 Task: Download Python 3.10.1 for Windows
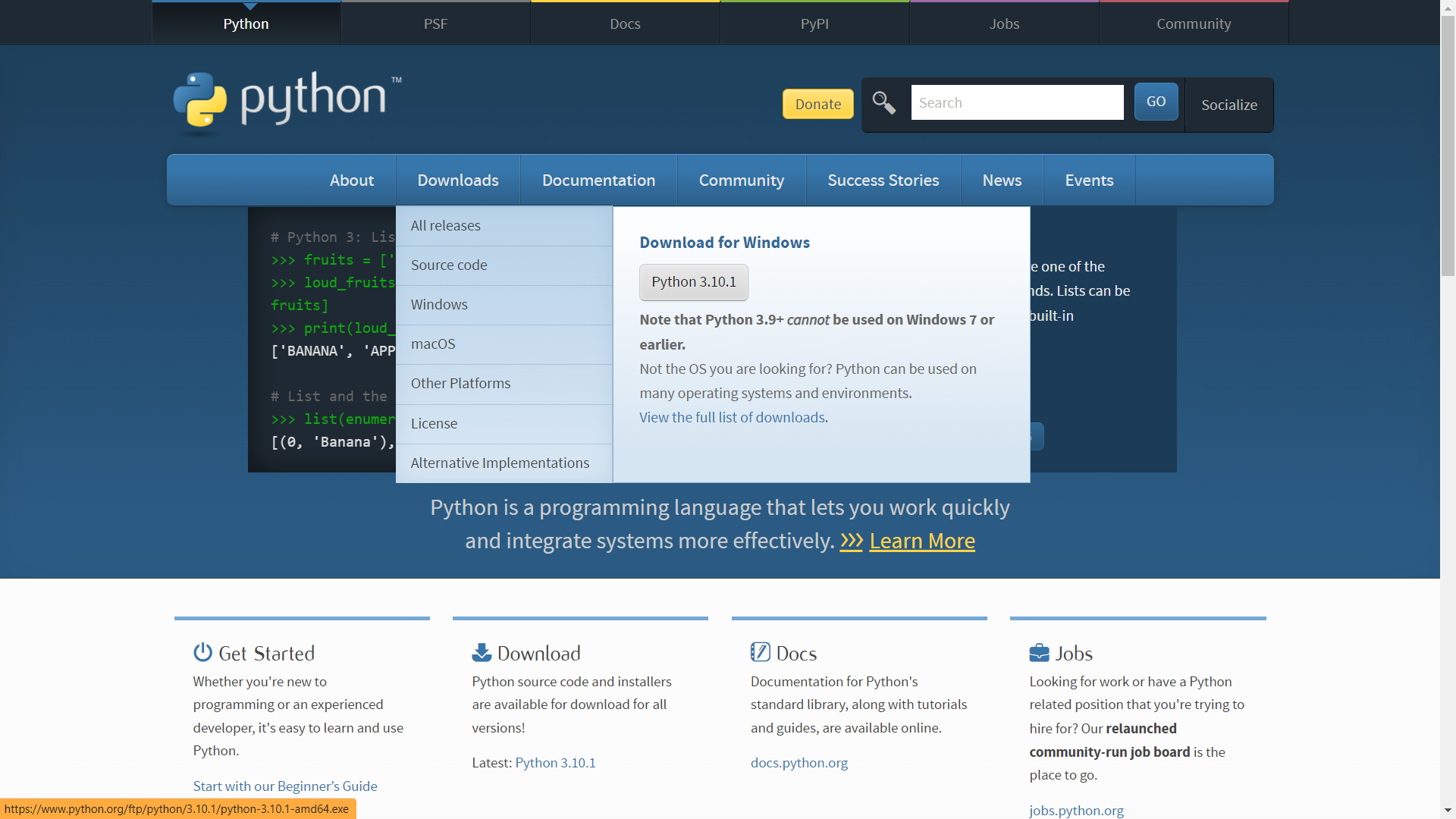(x=693, y=282)
